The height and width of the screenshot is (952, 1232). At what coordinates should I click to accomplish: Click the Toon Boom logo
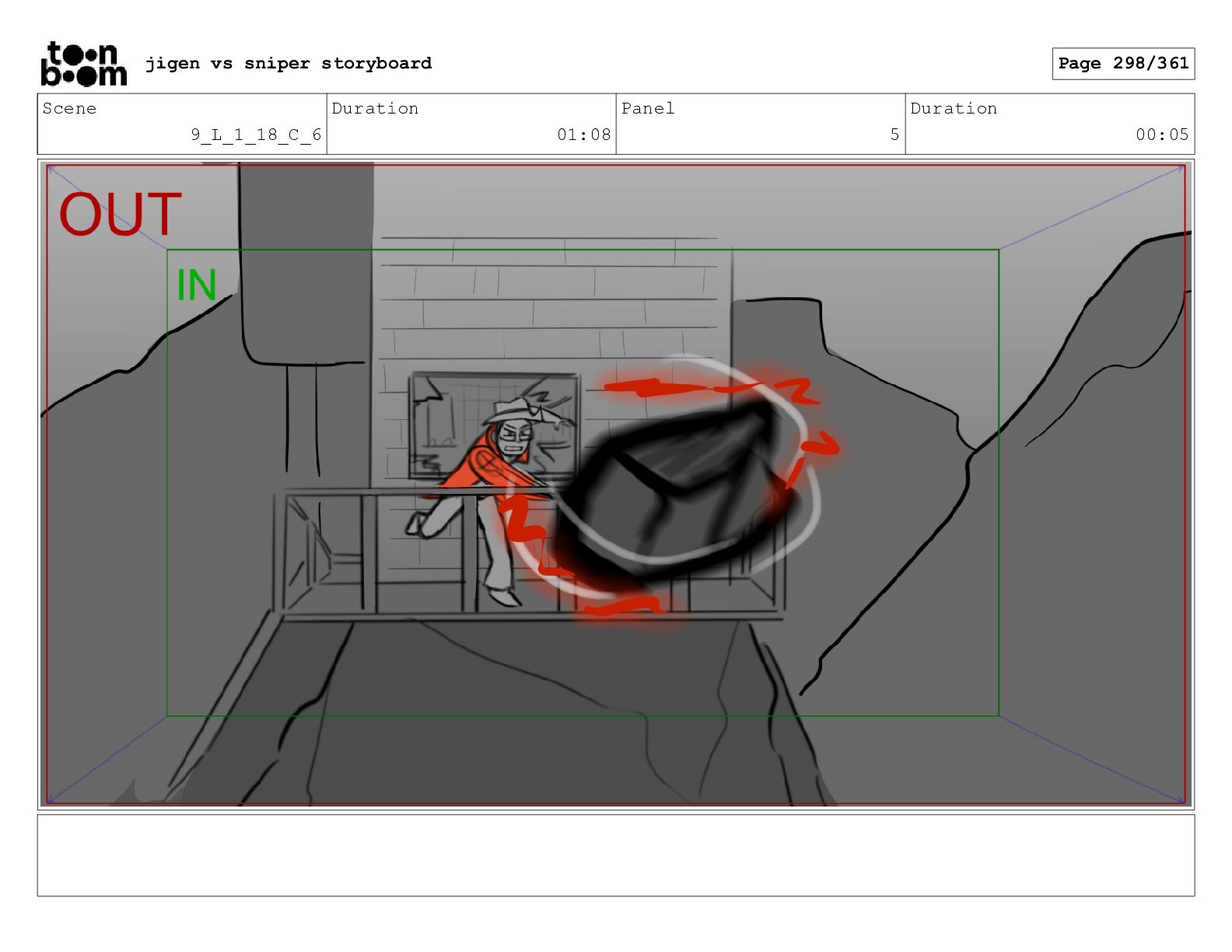tap(83, 64)
